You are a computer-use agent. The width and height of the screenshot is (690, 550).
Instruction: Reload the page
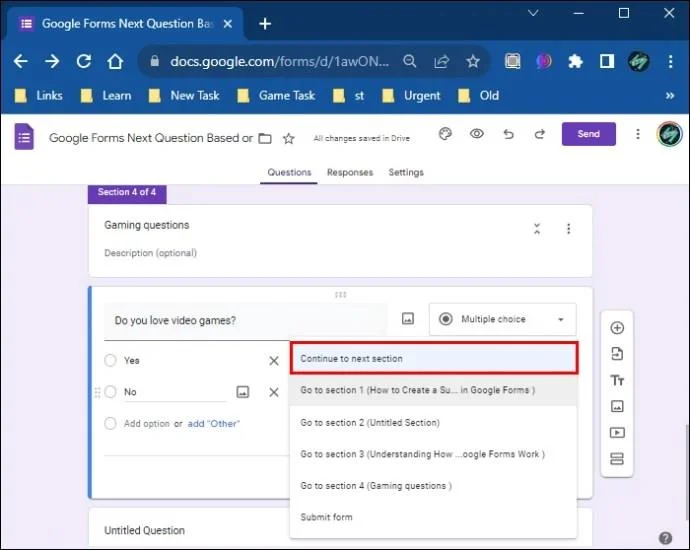coord(84,61)
